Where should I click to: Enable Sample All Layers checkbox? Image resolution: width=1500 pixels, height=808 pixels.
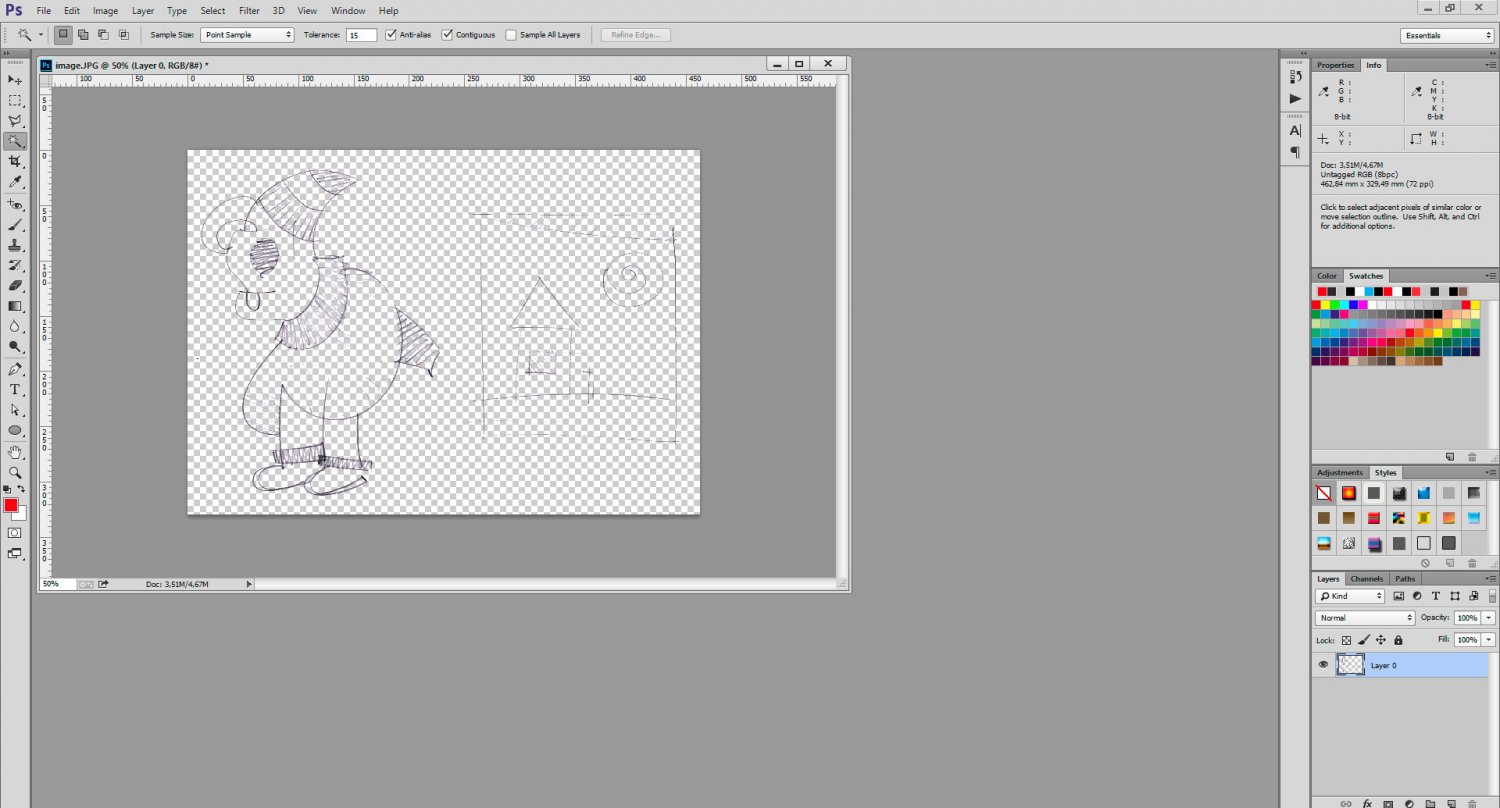[511, 35]
